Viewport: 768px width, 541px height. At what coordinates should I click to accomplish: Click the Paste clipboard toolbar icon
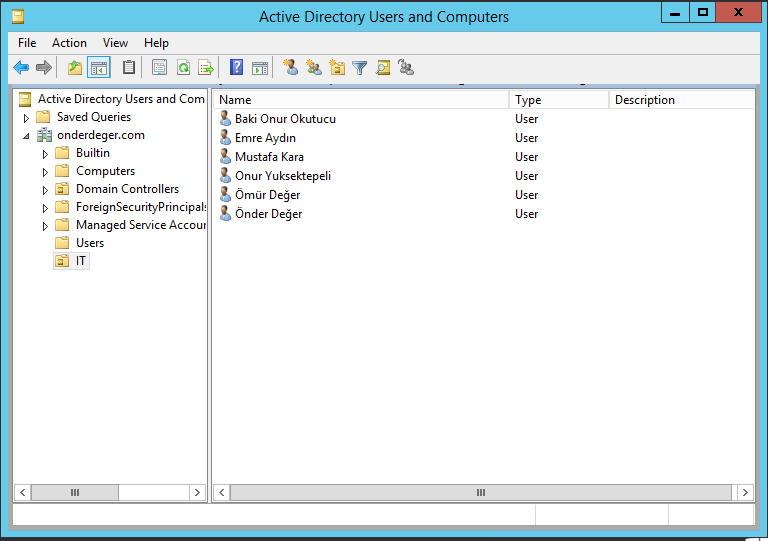(x=129, y=68)
